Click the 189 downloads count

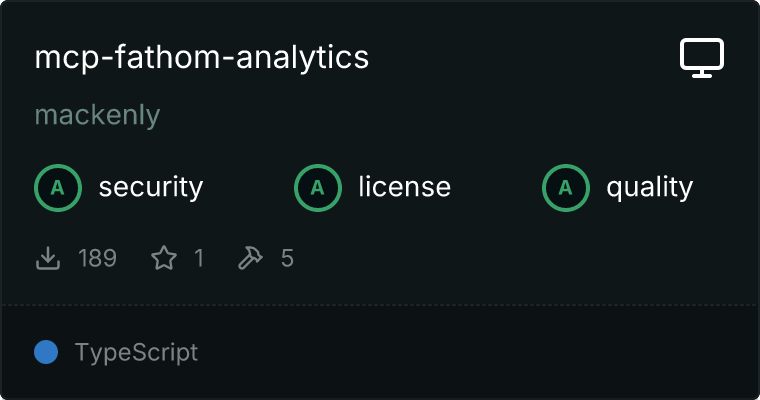[97, 259]
